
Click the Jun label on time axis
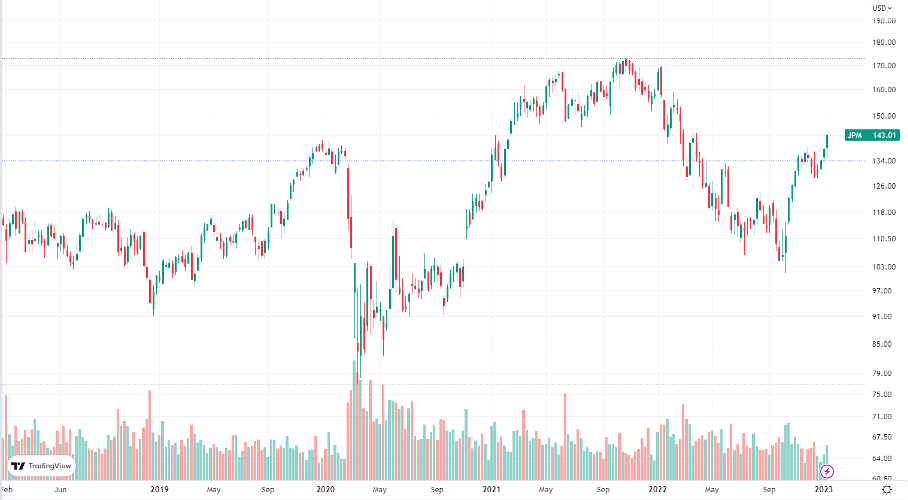60,490
